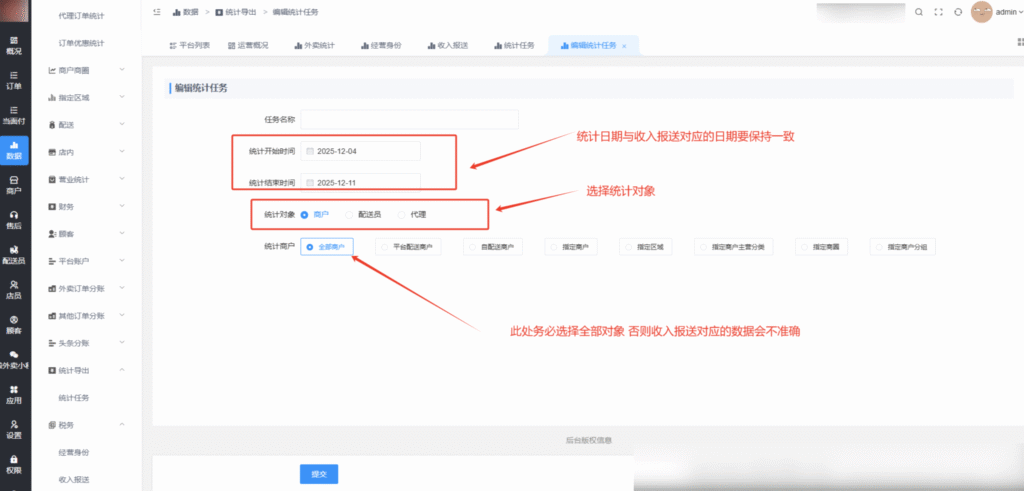Select 指定区域 option
This screenshot has height=491, width=1024.
[646, 247]
